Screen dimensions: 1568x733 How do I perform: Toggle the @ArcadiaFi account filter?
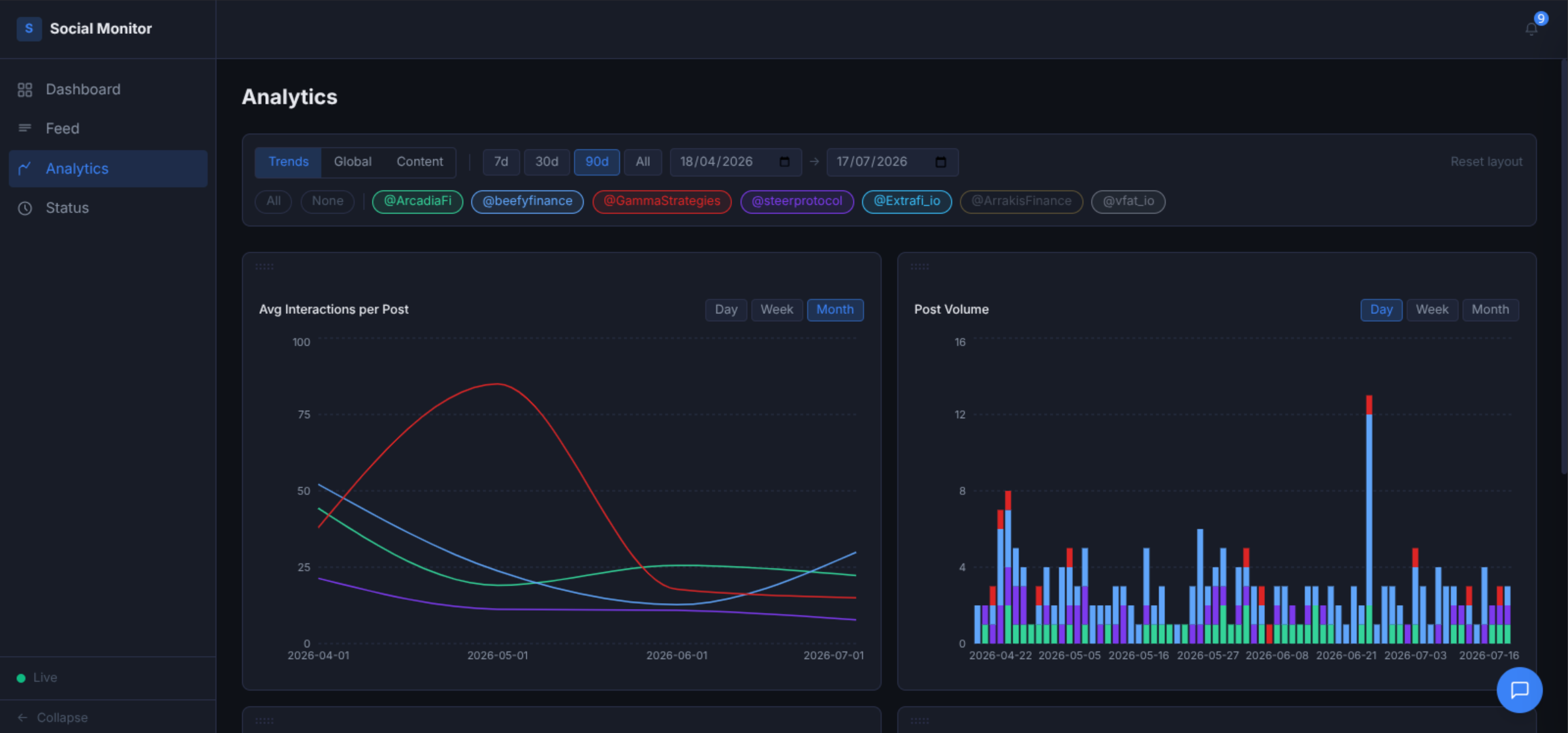click(417, 201)
